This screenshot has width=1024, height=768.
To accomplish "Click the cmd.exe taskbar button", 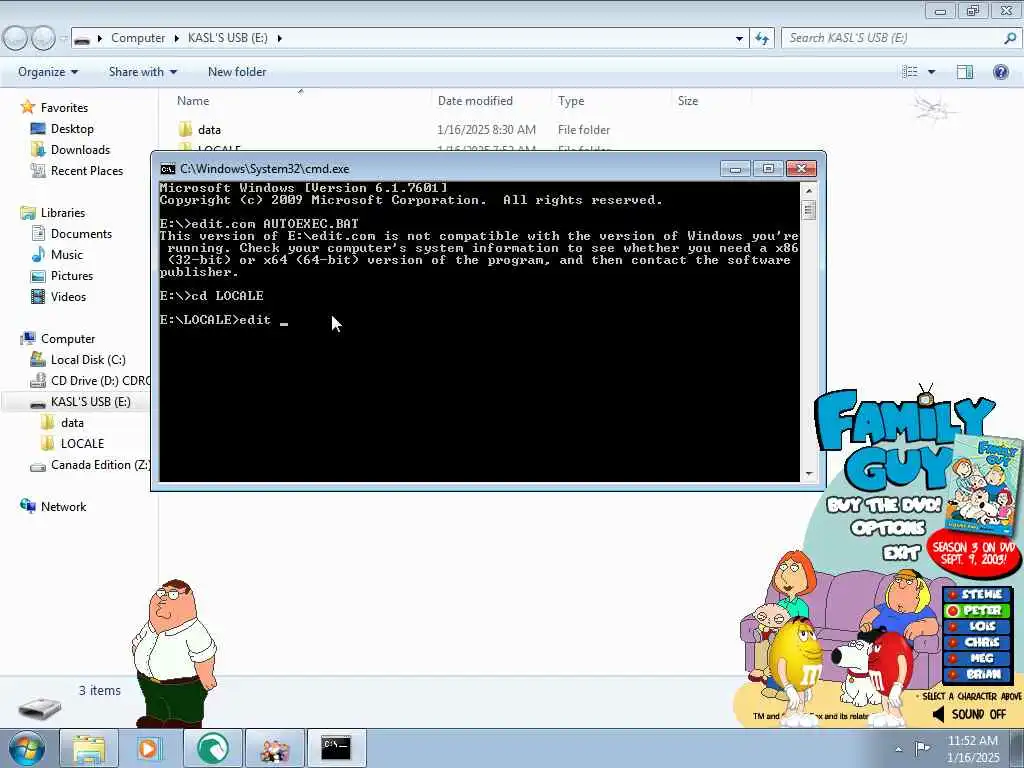I will tap(336, 748).
